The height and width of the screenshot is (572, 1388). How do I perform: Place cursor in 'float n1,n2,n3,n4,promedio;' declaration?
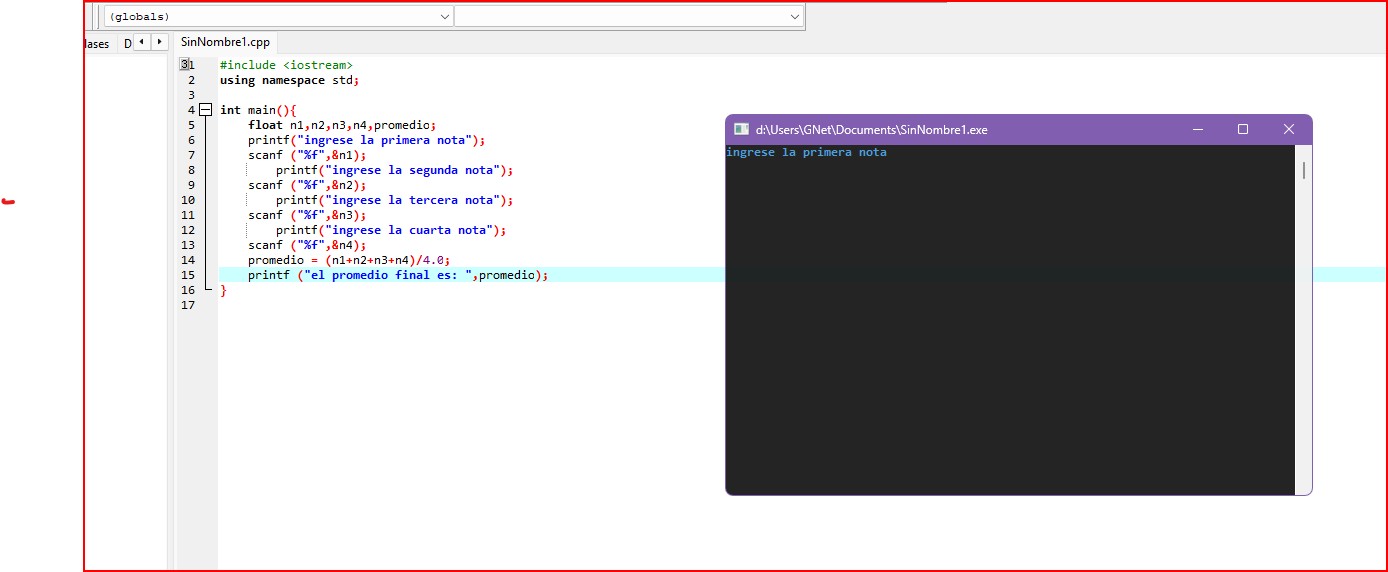point(342,125)
